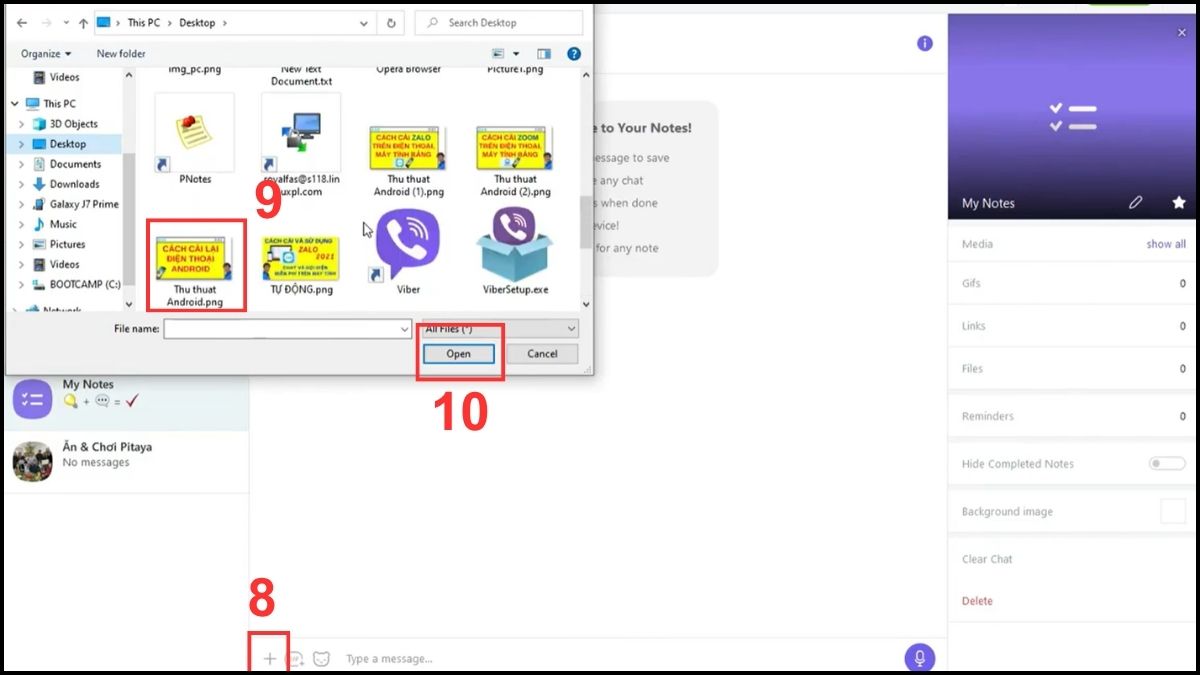Screen dimensions: 1200x675
Task: Click the change view icon in file dialog
Action: [x=499, y=53]
